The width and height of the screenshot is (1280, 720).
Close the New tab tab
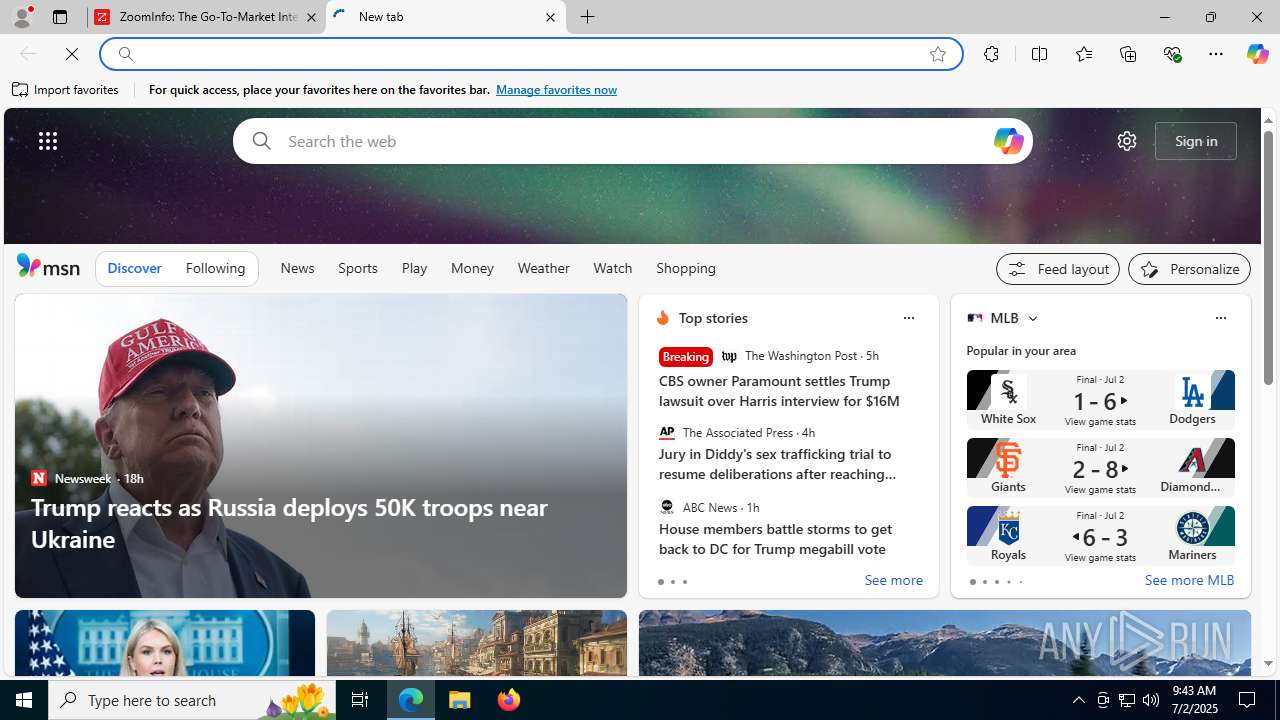click(x=550, y=17)
